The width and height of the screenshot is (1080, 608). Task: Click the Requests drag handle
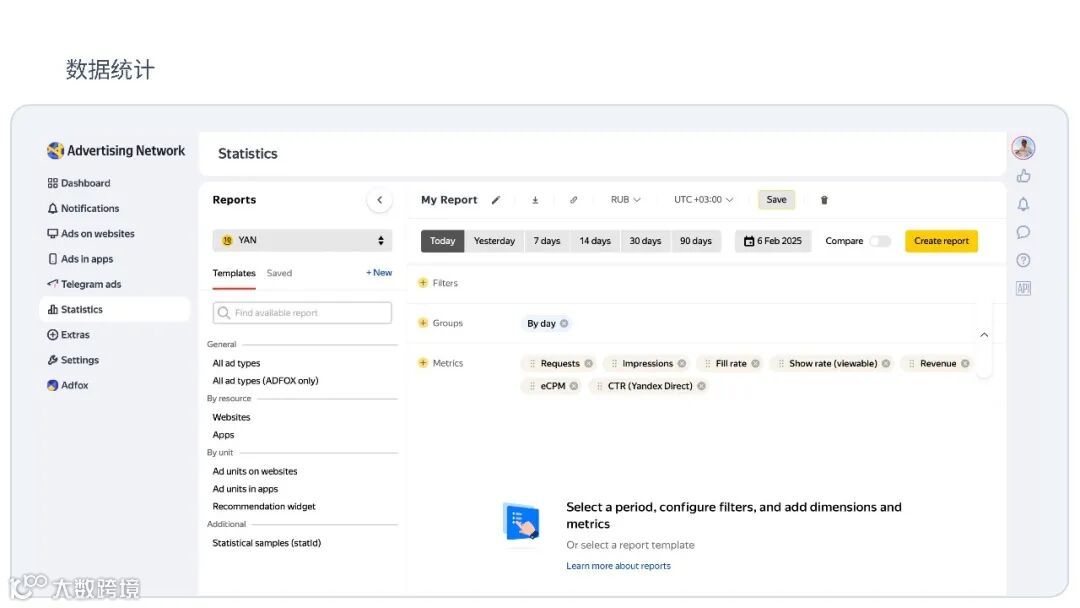[x=532, y=364]
